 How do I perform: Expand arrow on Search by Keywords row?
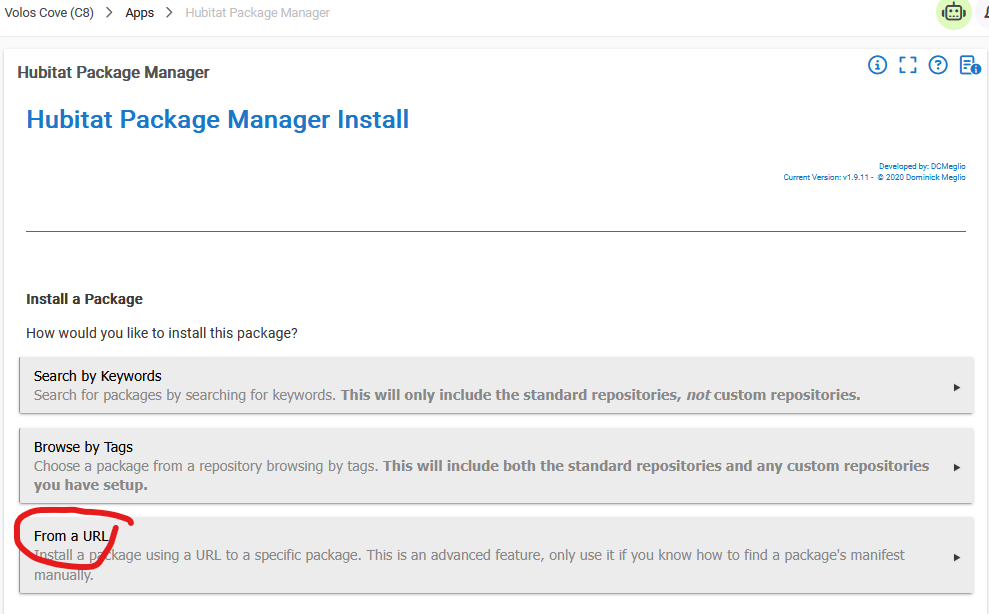click(x=957, y=387)
